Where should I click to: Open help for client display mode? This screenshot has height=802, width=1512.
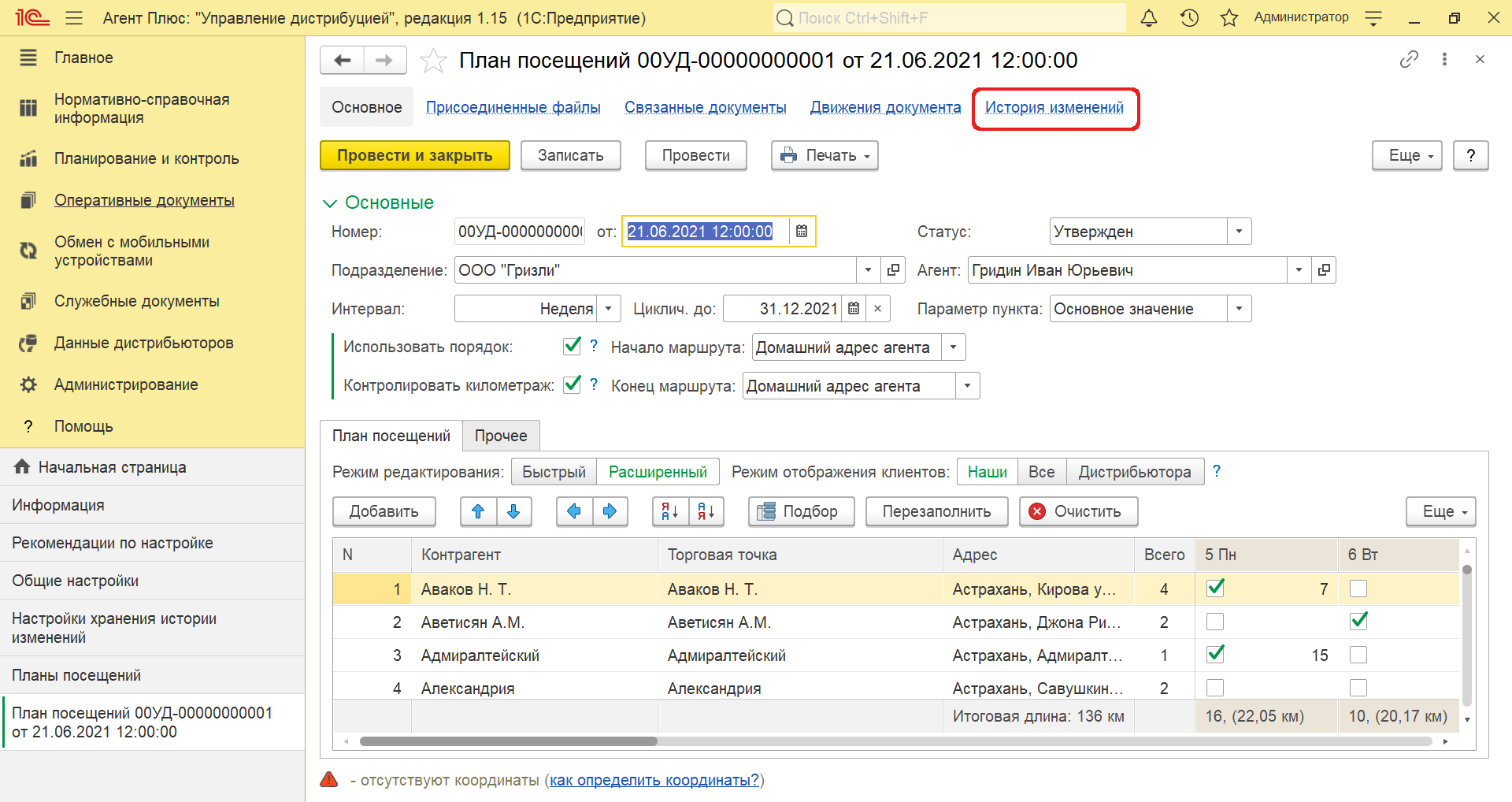pos(1217,471)
